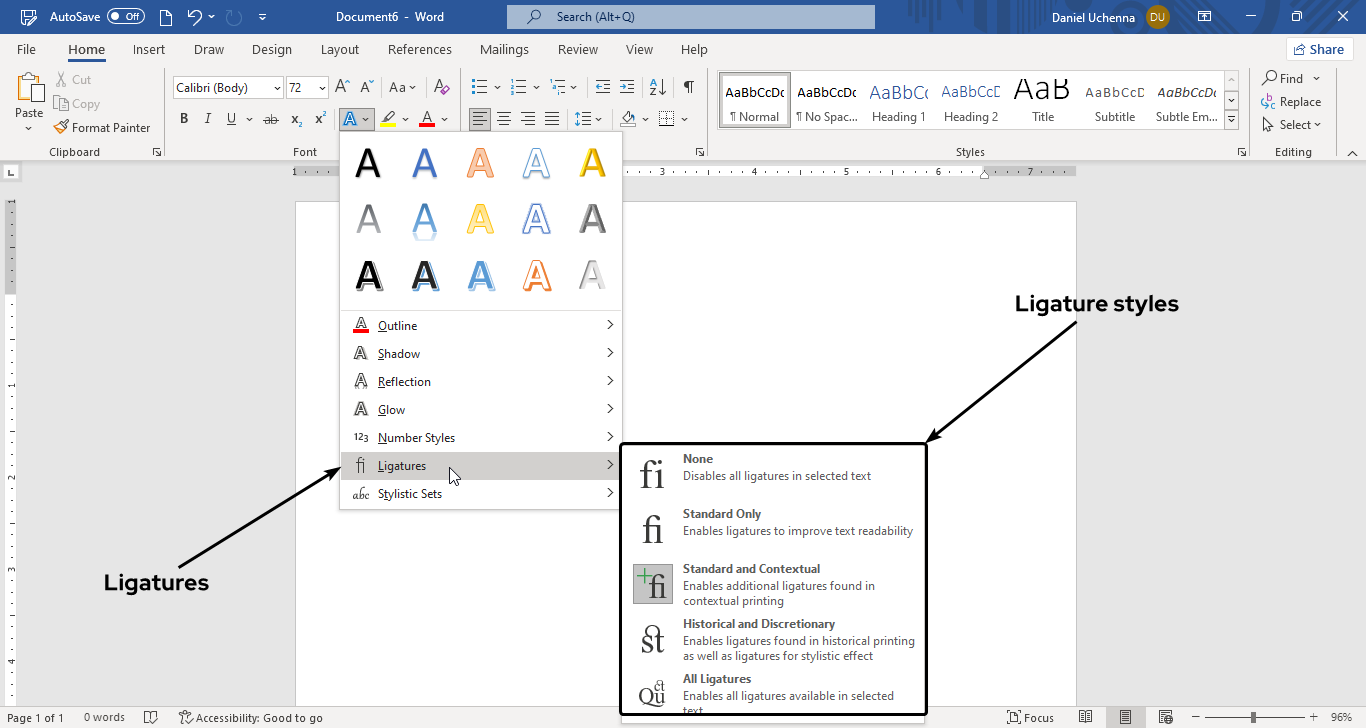Toggle Focus mode in status bar
Image resolution: width=1366 pixels, height=728 pixels.
click(1030, 717)
